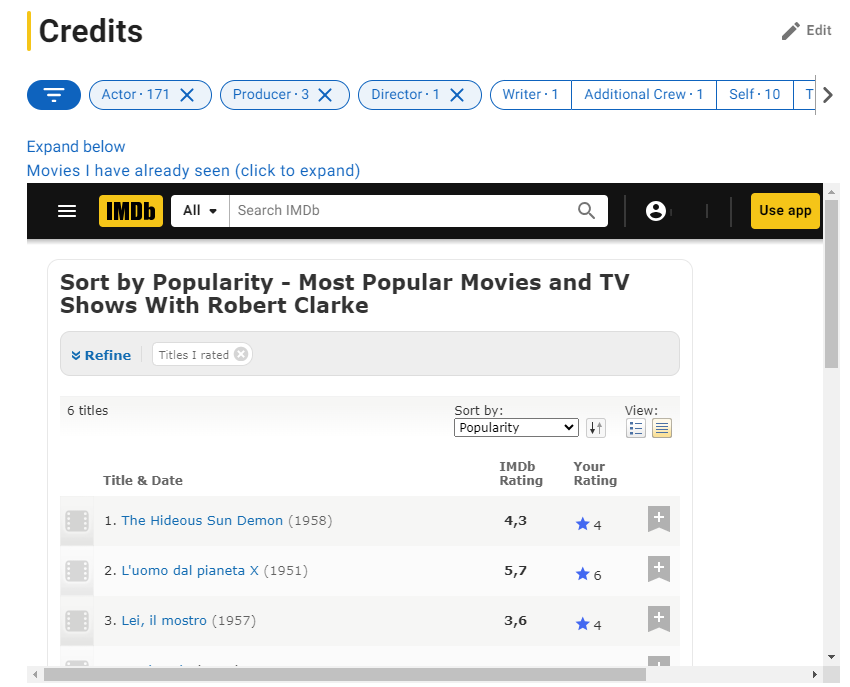Open Lei, il mostro title
The image size is (850, 687).
[164, 620]
